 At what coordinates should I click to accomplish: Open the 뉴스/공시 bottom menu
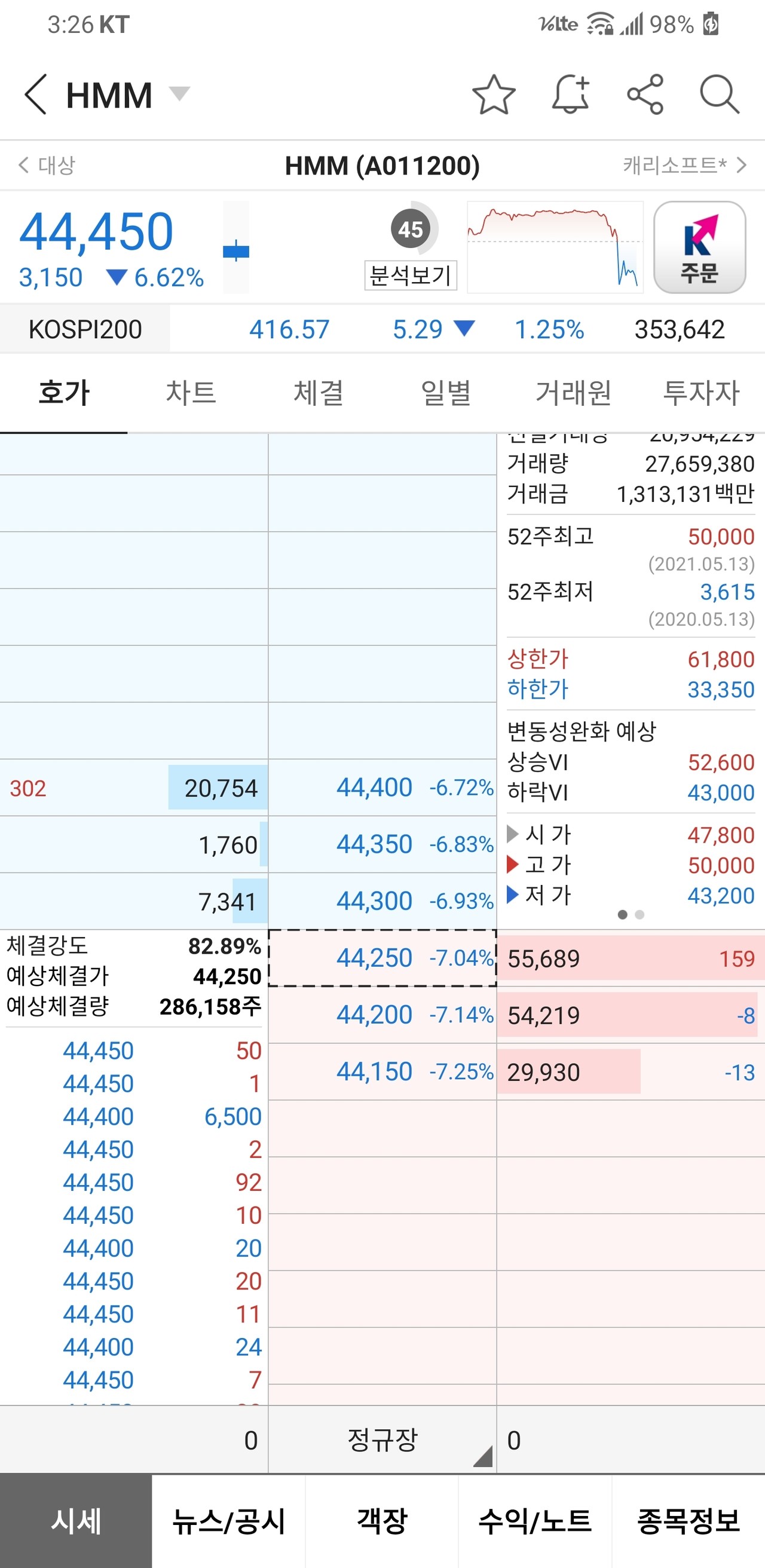229,1521
